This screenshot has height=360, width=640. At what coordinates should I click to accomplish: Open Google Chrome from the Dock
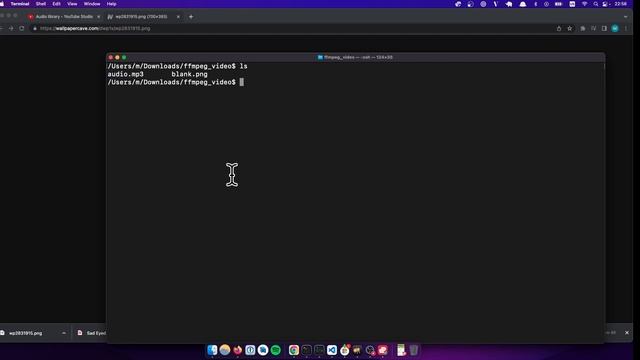(x=294, y=350)
